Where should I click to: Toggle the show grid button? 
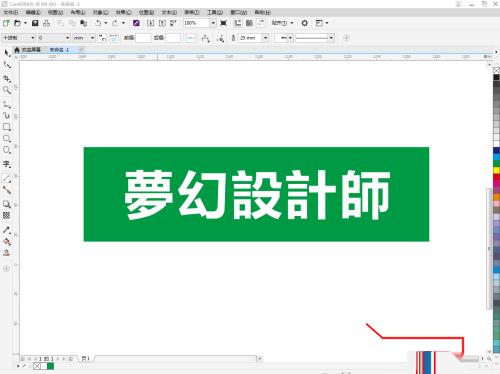point(249,23)
